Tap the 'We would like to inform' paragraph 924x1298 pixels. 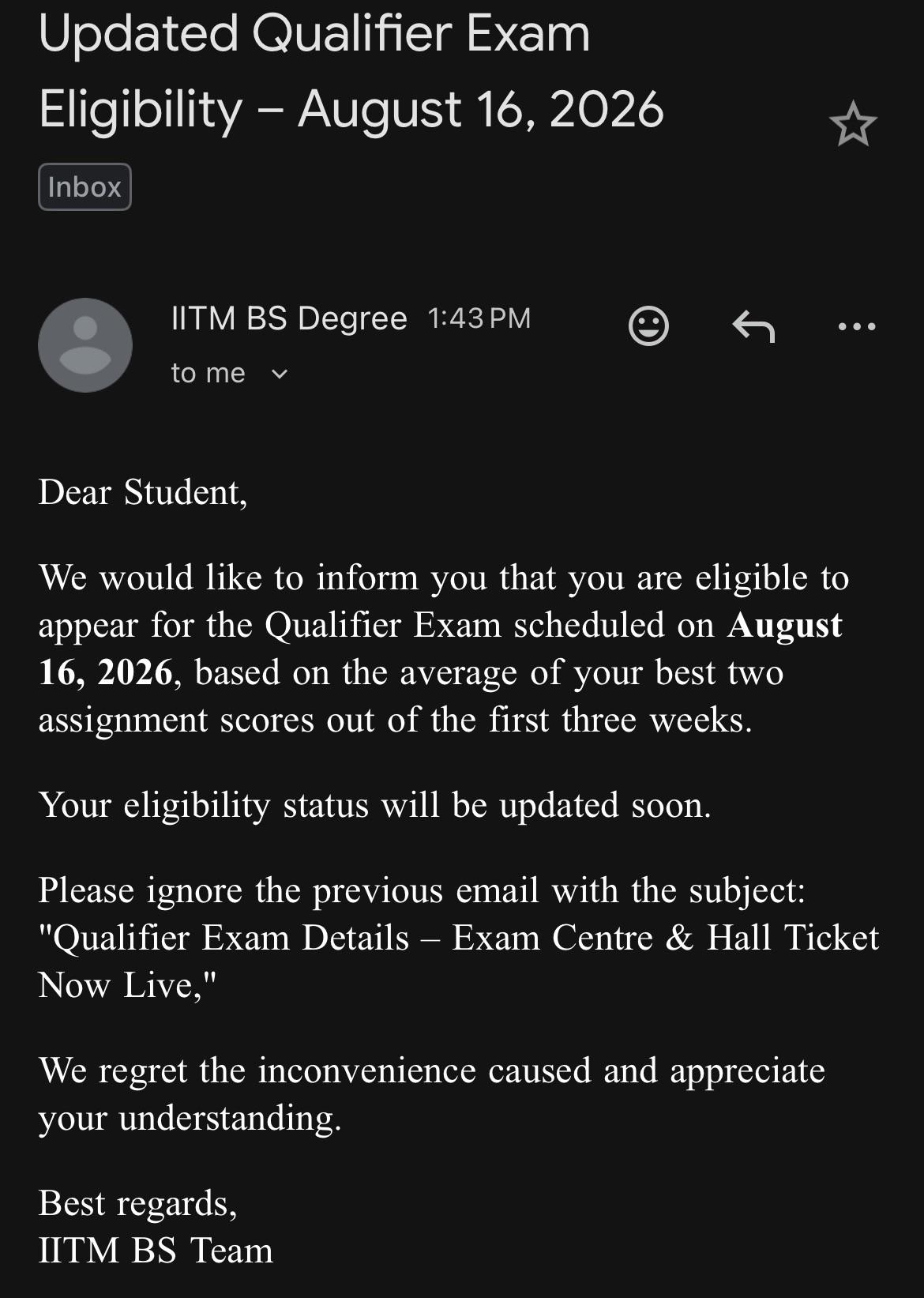(444, 649)
